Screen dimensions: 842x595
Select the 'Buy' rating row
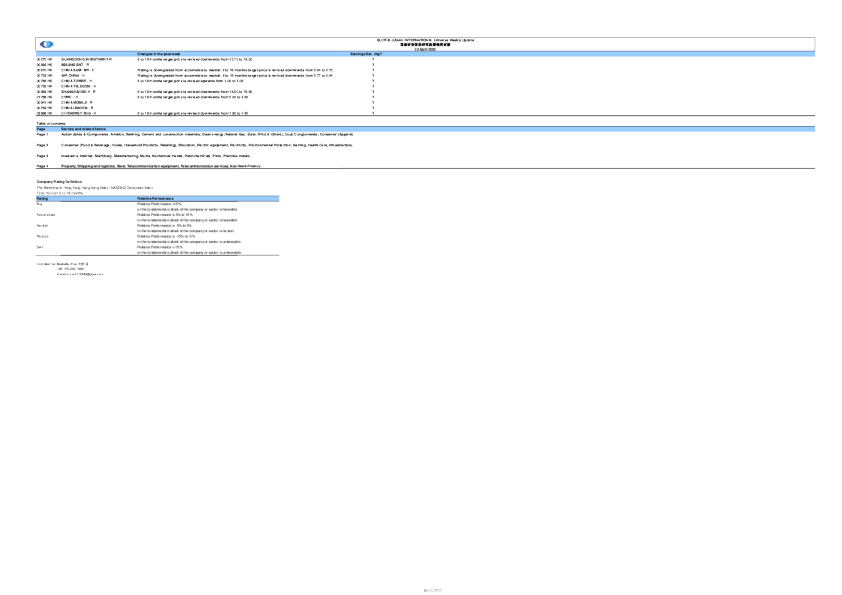[39, 204]
